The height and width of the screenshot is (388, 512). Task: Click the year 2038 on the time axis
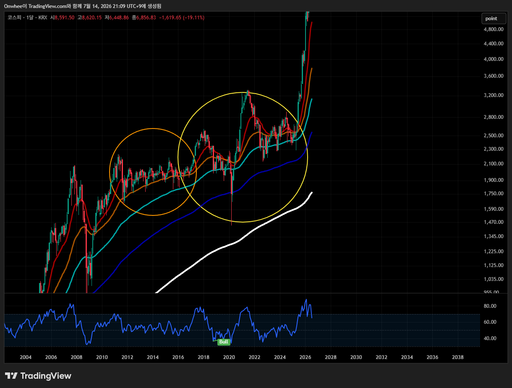(458, 357)
